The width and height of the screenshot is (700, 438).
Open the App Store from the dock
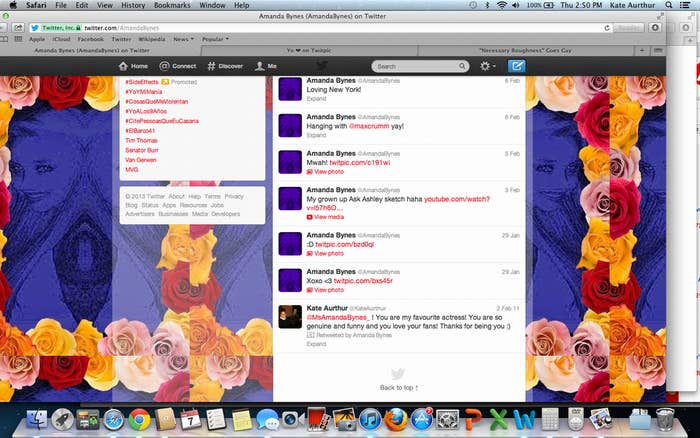click(x=421, y=420)
